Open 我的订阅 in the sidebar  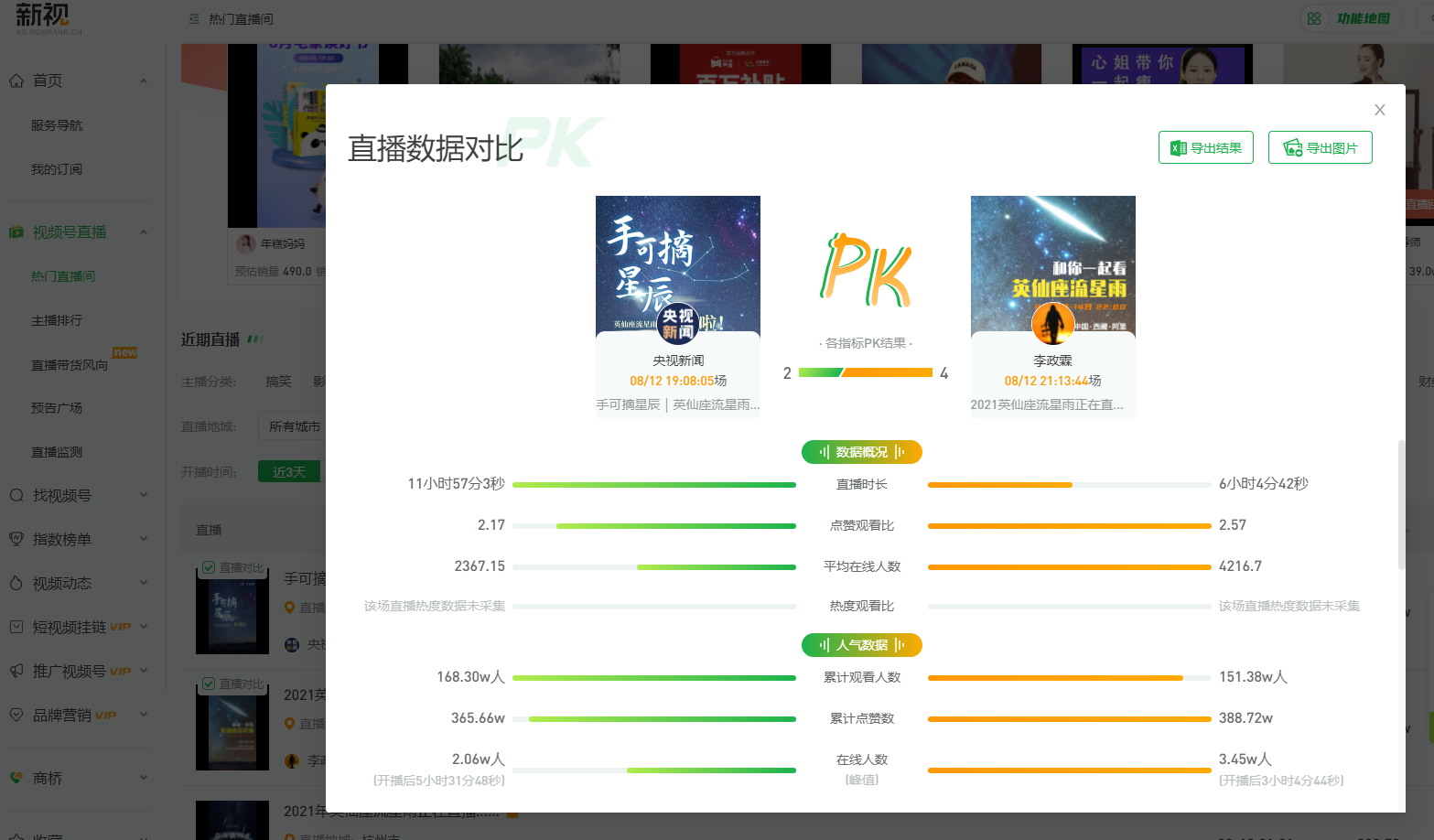(57, 169)
